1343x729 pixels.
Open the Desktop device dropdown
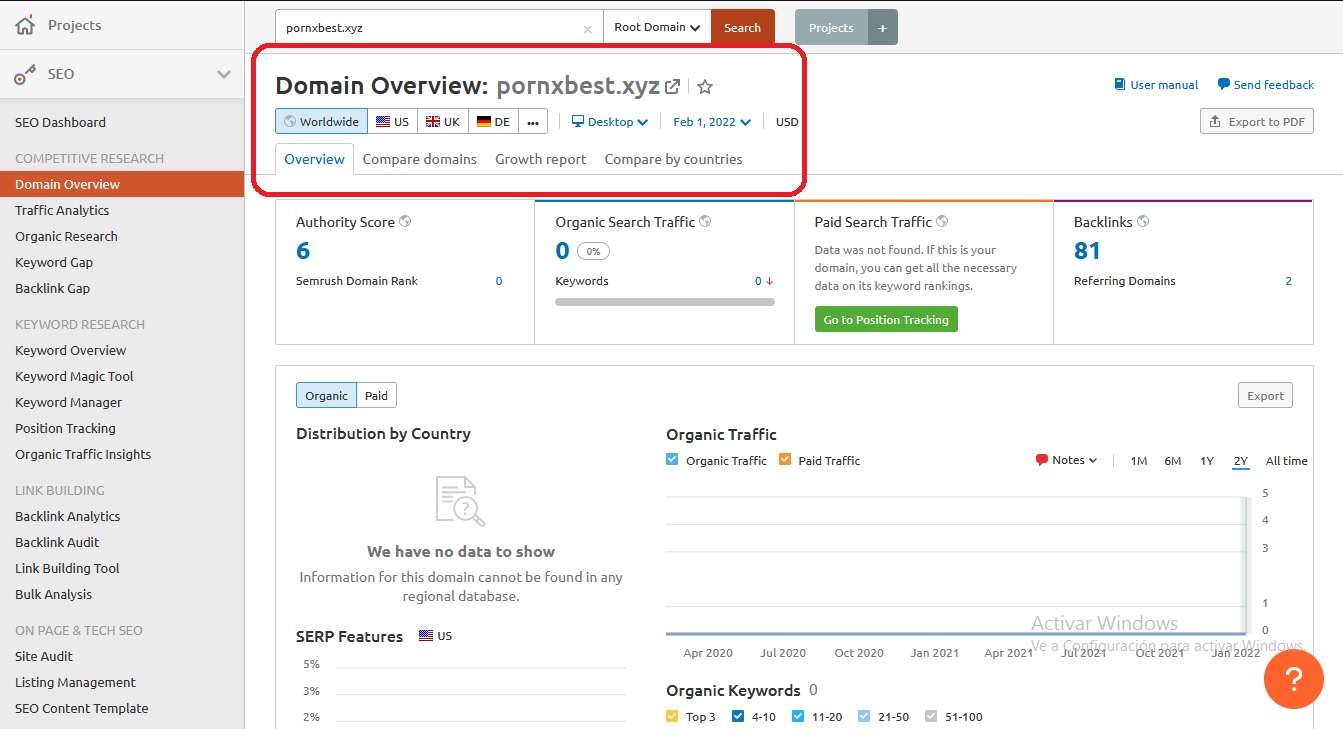(610, 122)
